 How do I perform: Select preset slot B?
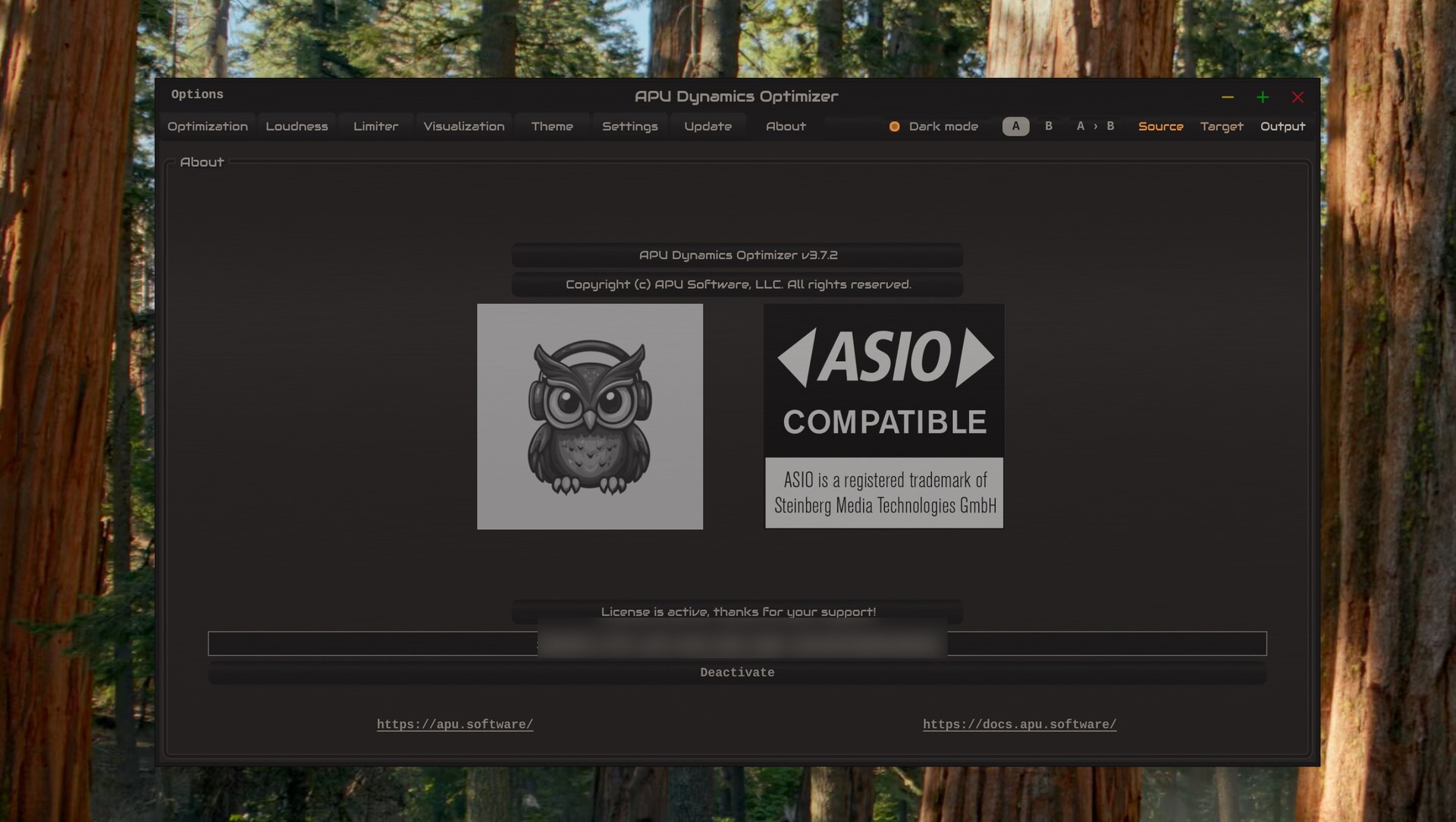click(x=1049, y=127)
